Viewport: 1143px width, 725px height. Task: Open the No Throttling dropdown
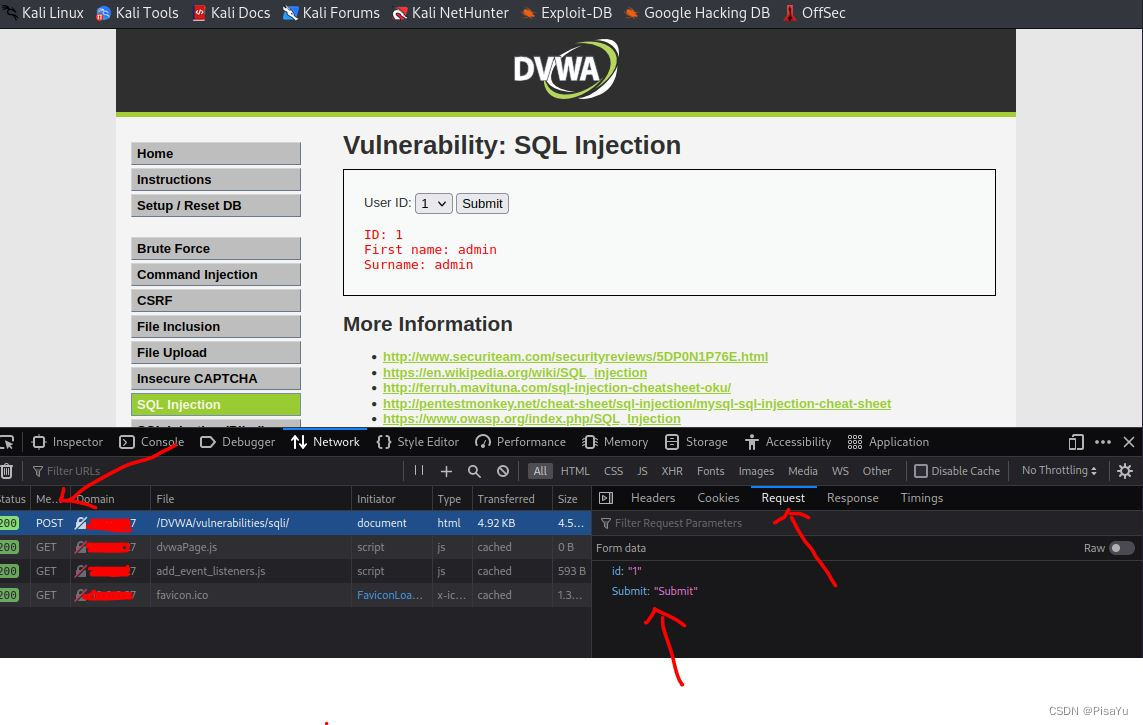[x=1059, y=471]
